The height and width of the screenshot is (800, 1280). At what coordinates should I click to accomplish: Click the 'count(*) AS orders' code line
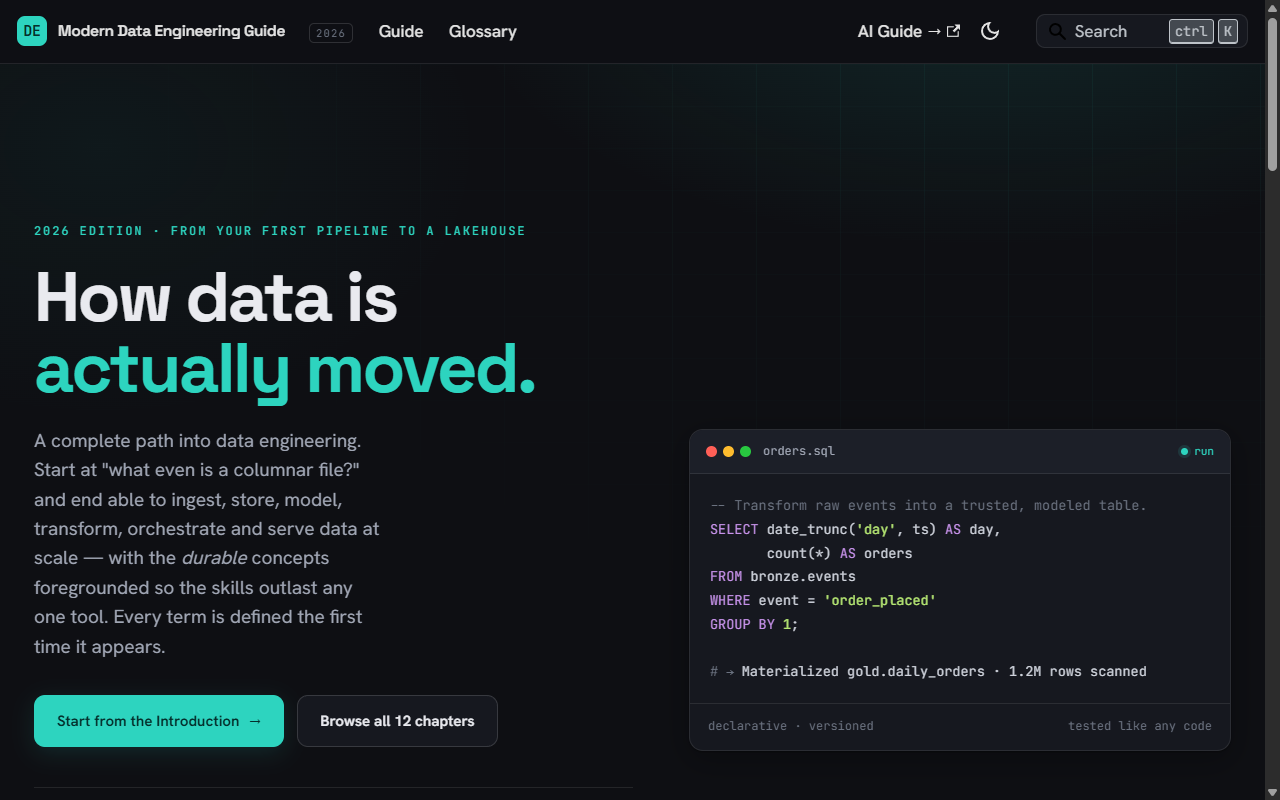point(840,553)
